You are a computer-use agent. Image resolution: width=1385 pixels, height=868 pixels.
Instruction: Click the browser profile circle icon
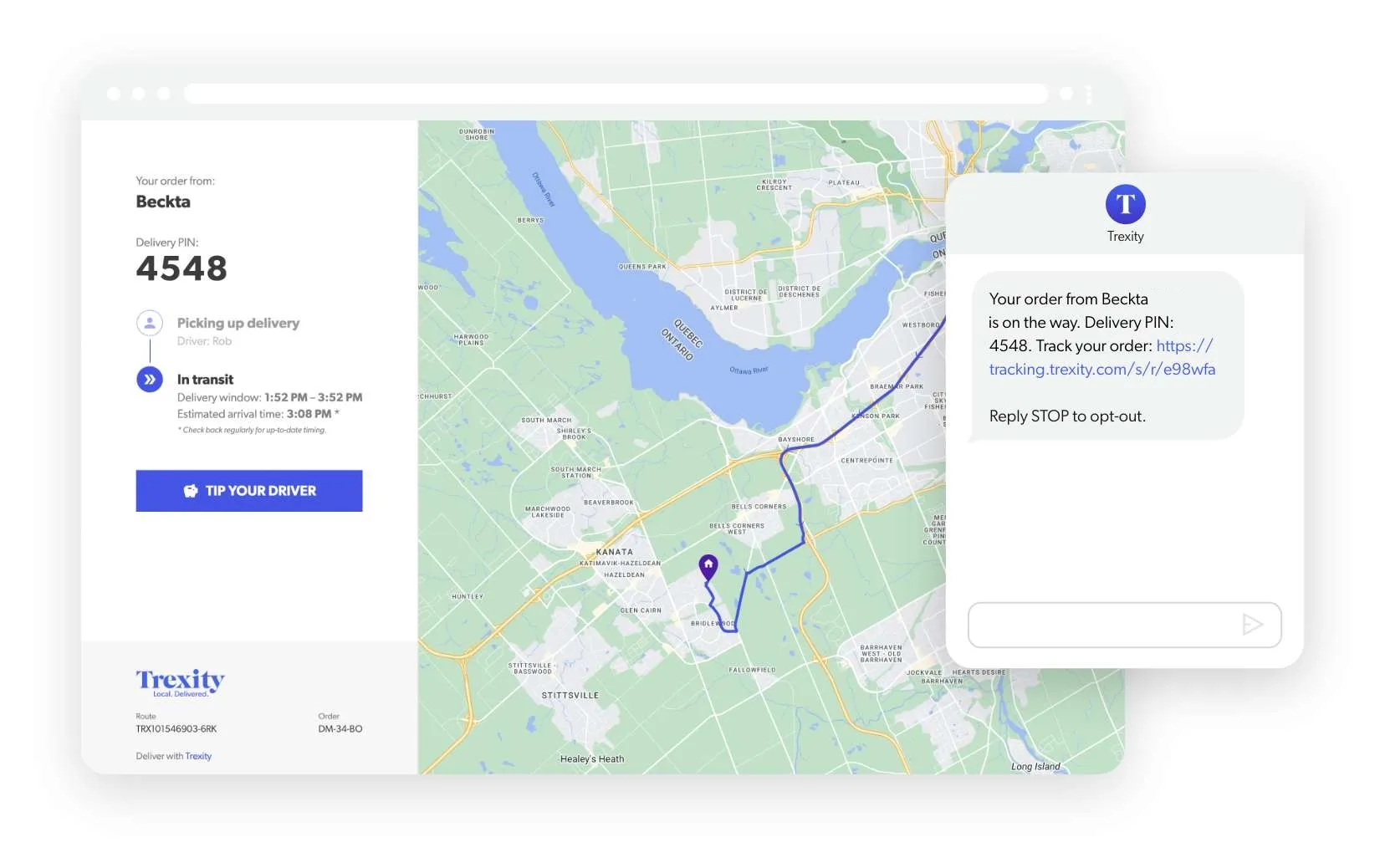[1064, 94]
